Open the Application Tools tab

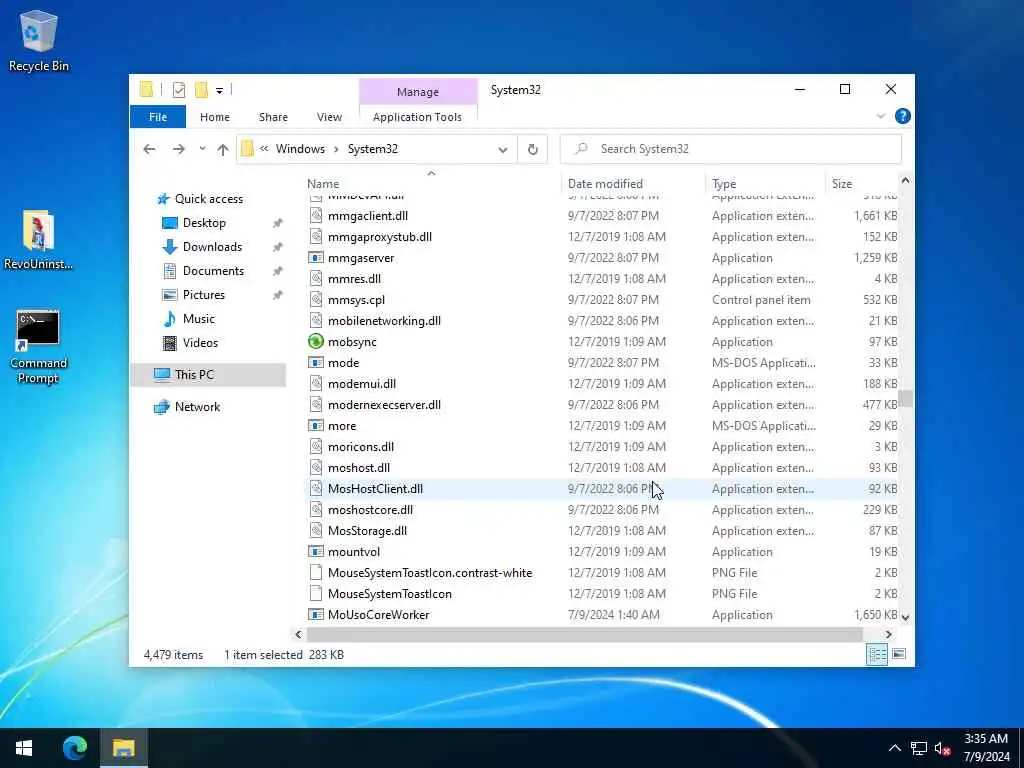click(x=417, y=117)
